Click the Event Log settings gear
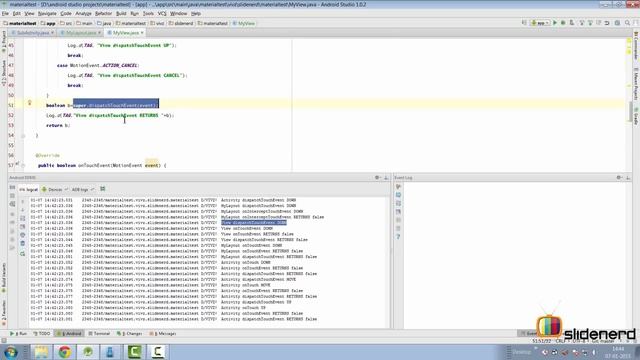The image size is (640, 360). [x=619, y=178]
